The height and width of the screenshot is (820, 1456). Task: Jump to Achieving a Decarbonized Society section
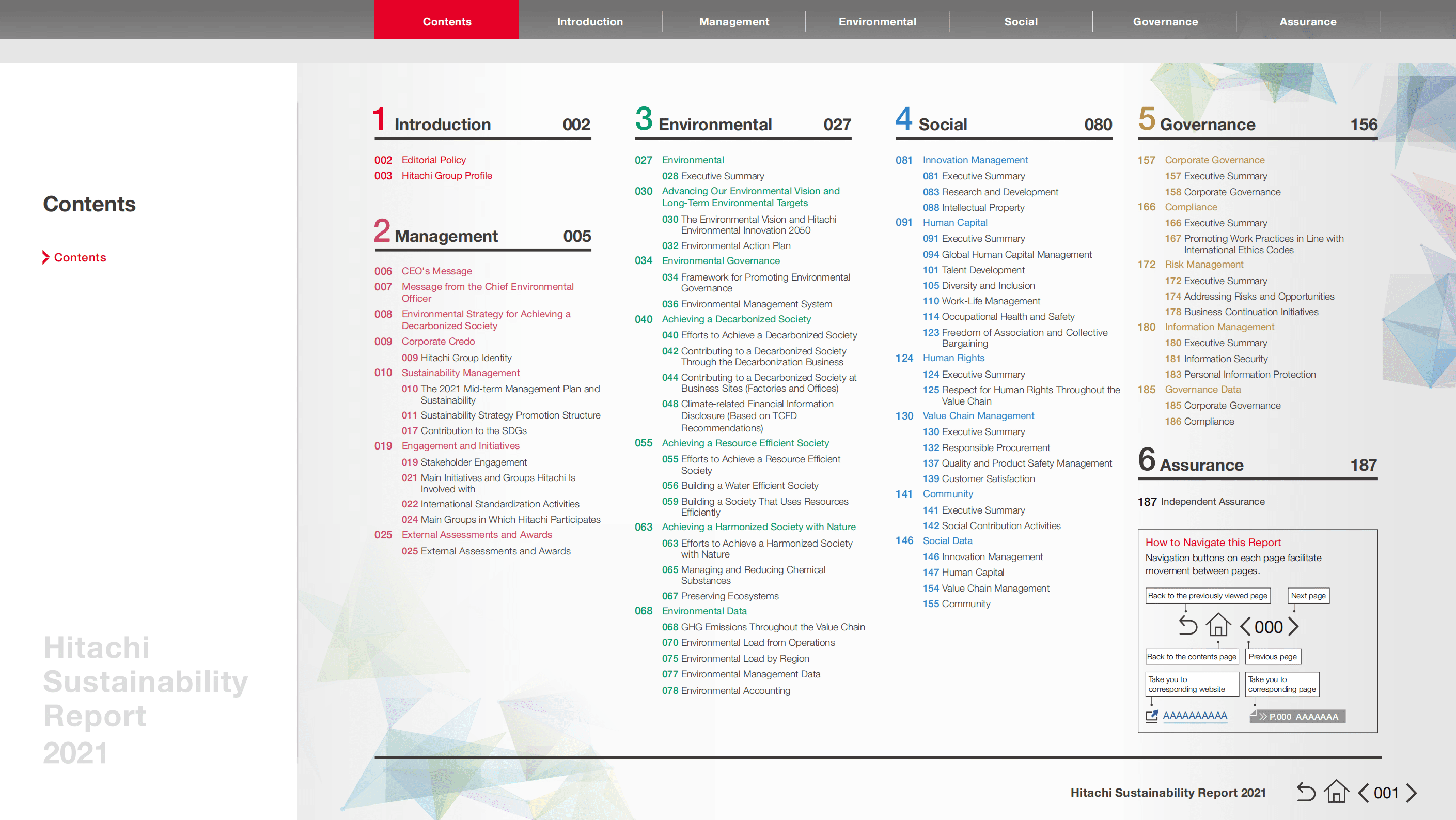pos(736,319)
